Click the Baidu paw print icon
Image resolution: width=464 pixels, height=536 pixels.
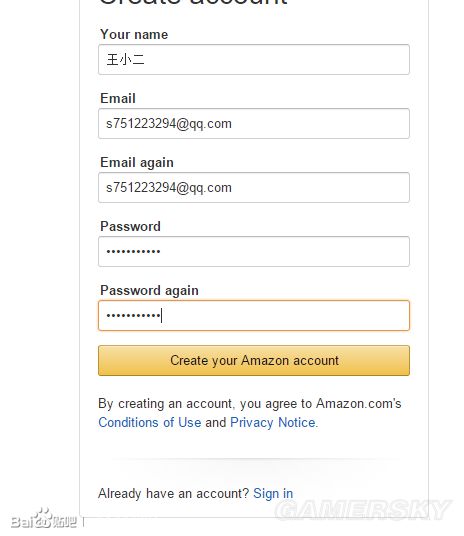42,518
